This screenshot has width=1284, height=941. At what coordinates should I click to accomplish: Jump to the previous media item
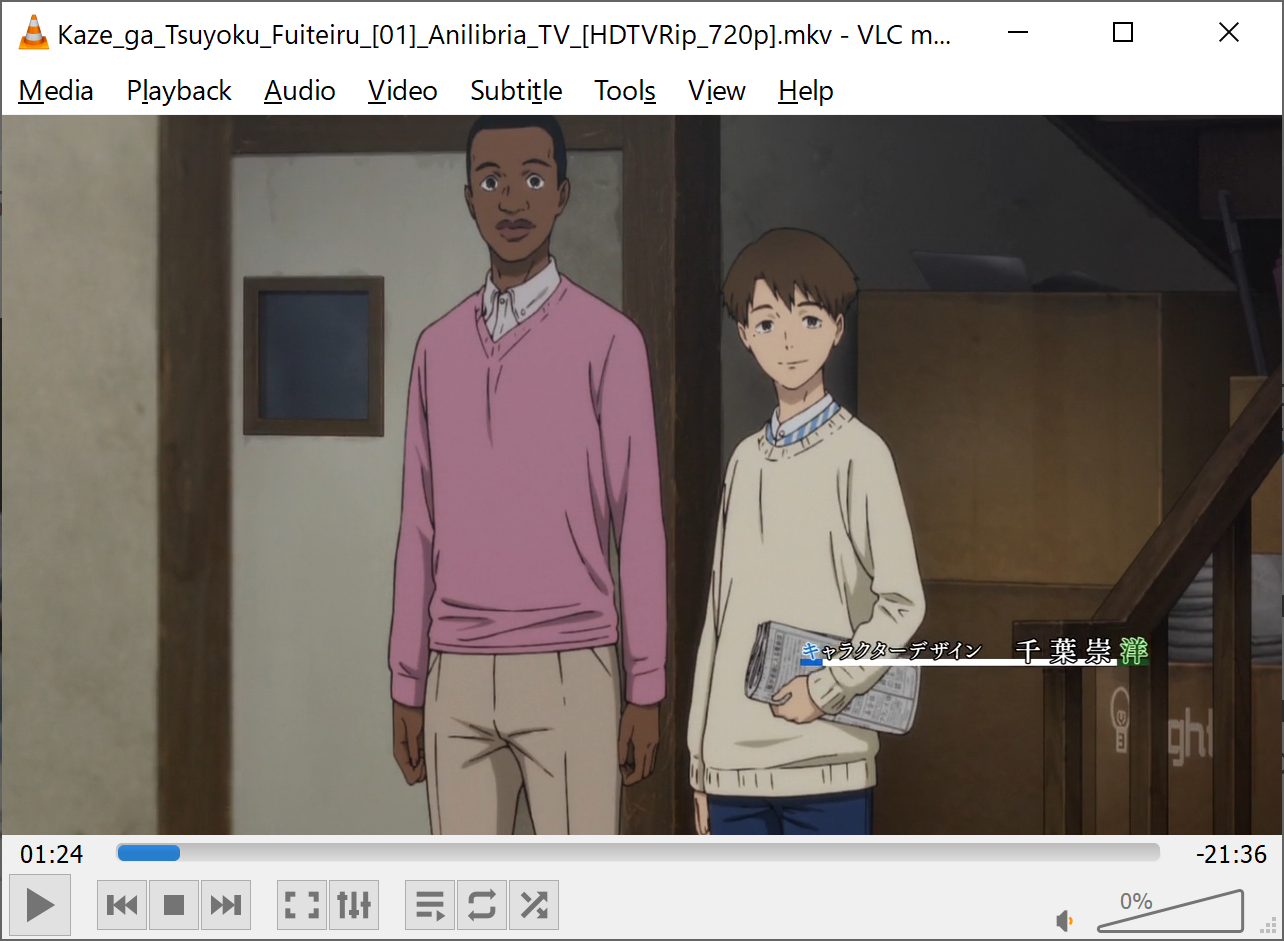tap(122, 906)
